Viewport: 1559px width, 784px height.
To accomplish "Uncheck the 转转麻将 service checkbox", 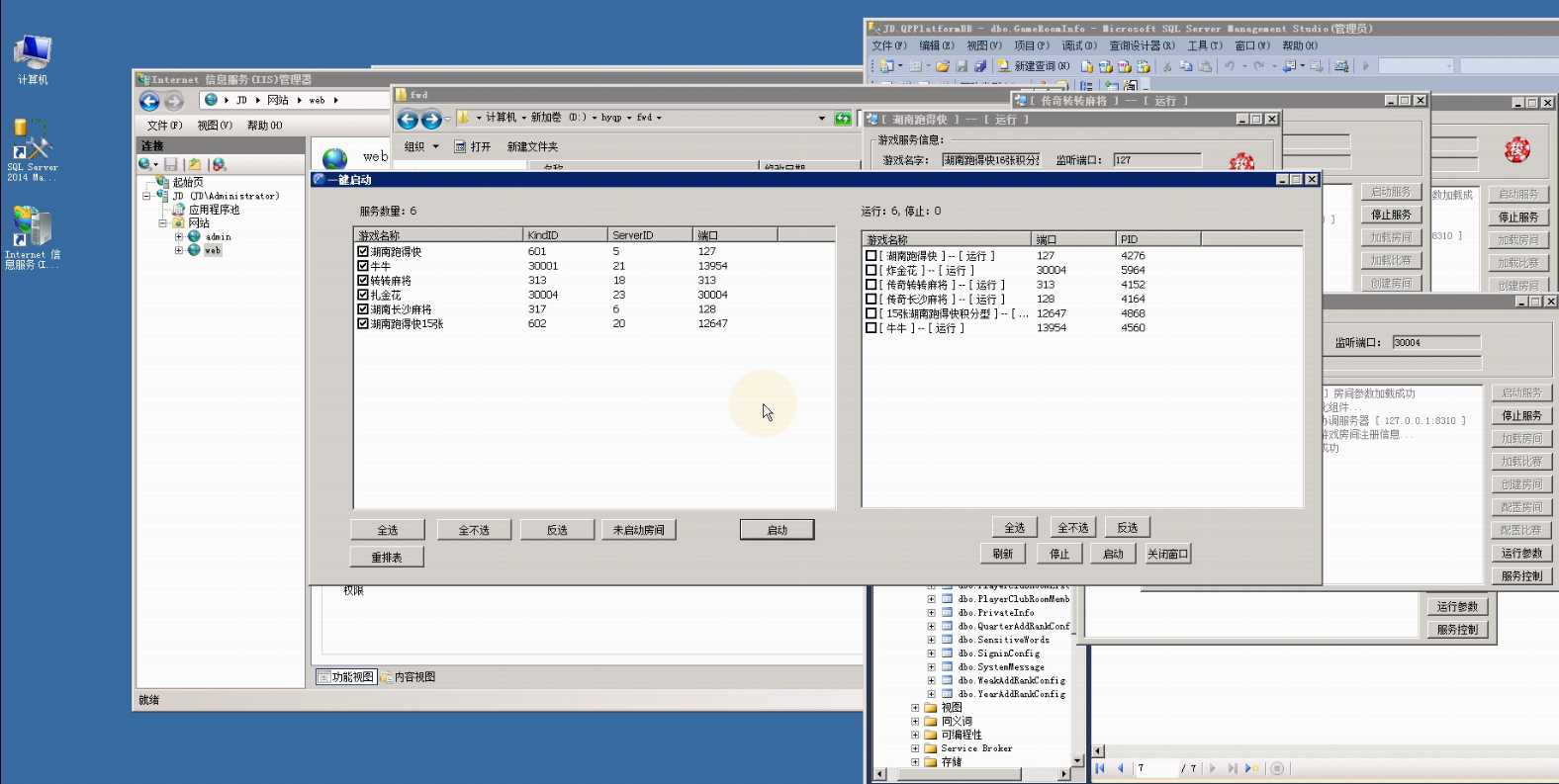I will point(363,281).
